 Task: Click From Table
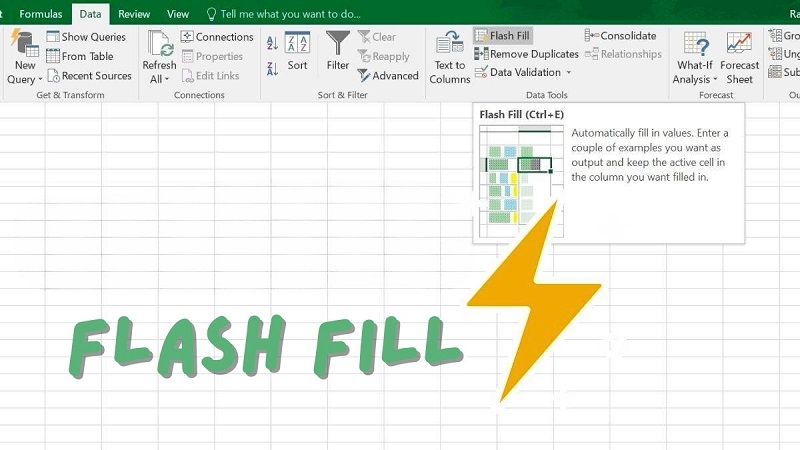78,56
